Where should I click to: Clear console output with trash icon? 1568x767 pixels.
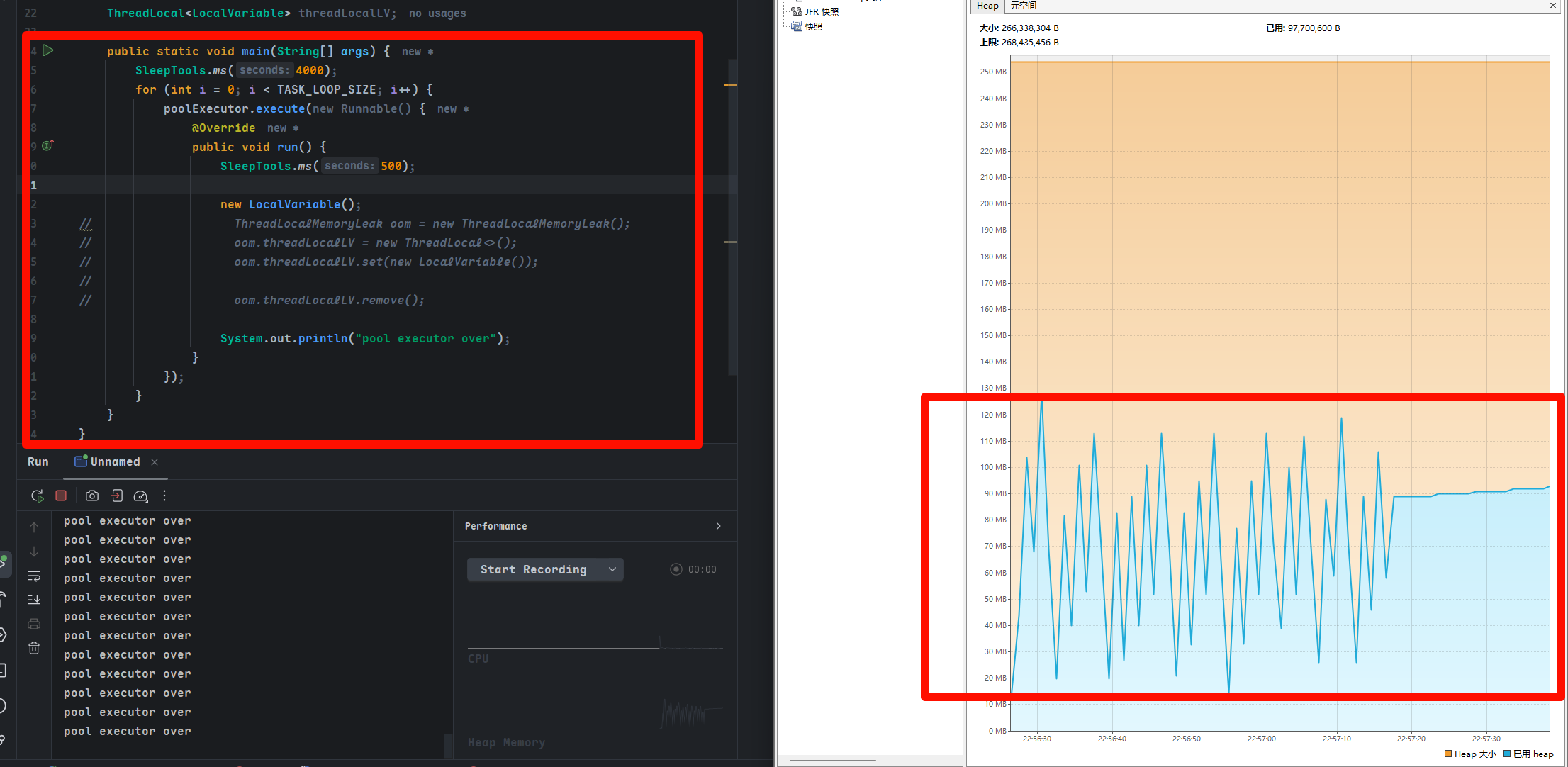(34, 648)
